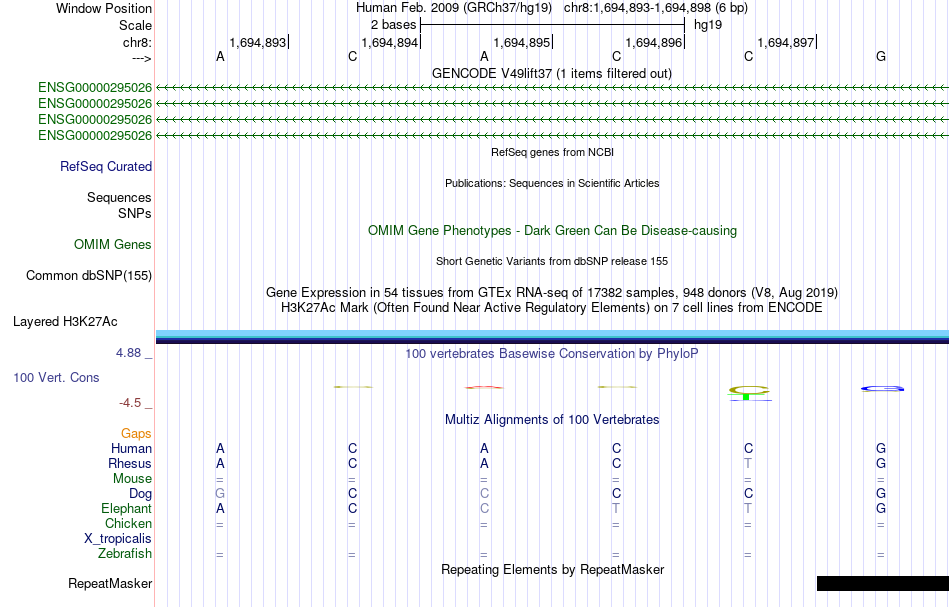Click the -4.5 PhyloP lower limit value
This screenshot has width=950, height=607.
point(130,403)
